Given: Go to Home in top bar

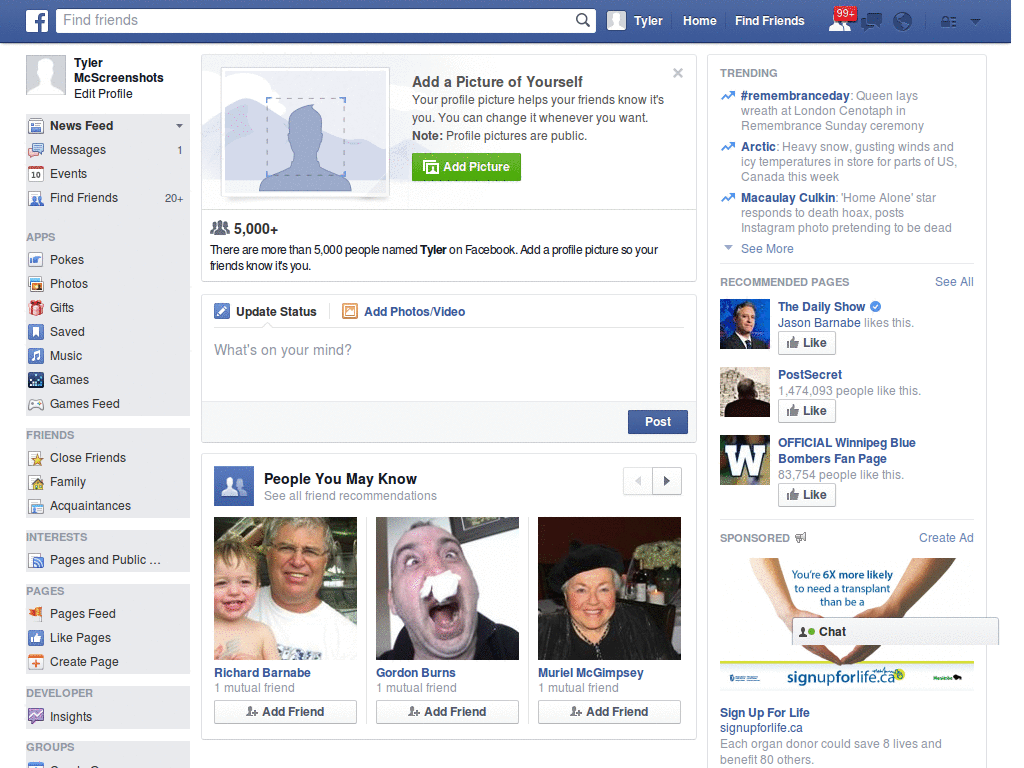Looking at the screenshot, I should pos(699,21).
